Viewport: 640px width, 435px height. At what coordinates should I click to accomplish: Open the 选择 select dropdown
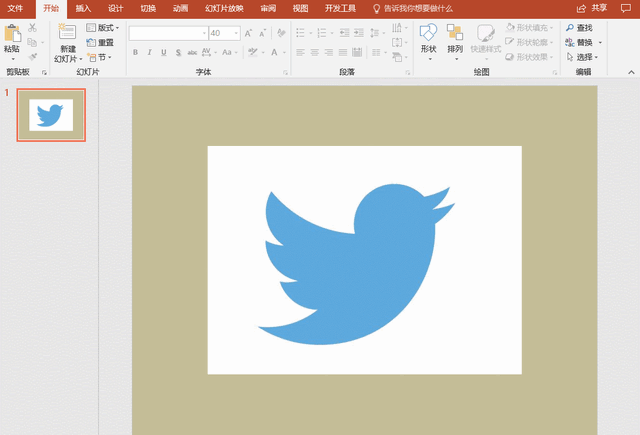(x=582, y=57)
